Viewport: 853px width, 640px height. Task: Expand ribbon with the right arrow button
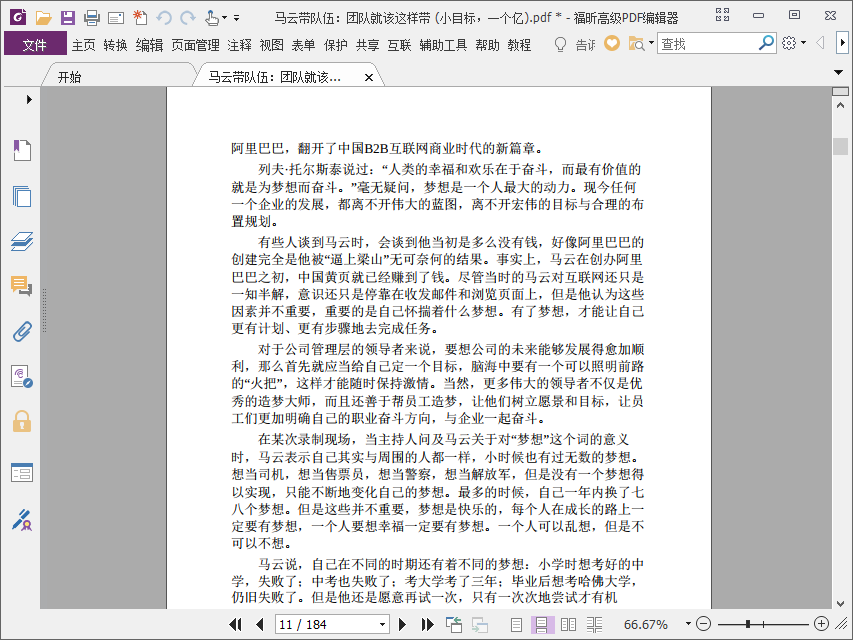pos(842,42)
